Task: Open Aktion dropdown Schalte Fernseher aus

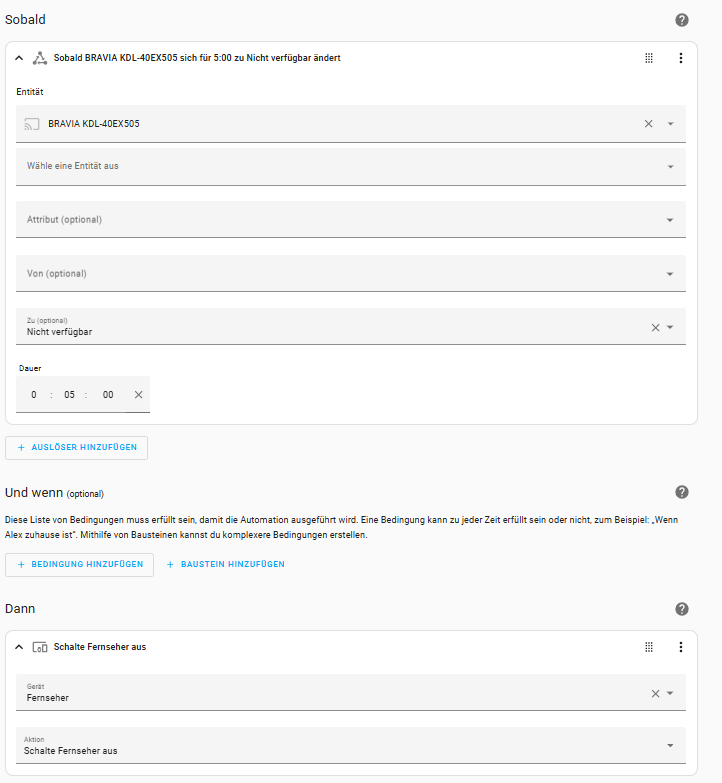Action: (351, 746)
